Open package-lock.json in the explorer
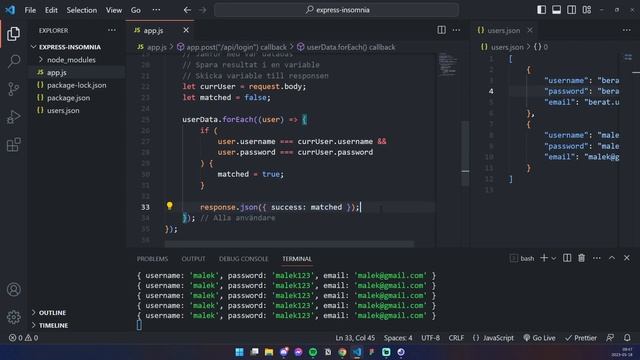This screenshot has width=640, height=360. (x=76, y=85)
